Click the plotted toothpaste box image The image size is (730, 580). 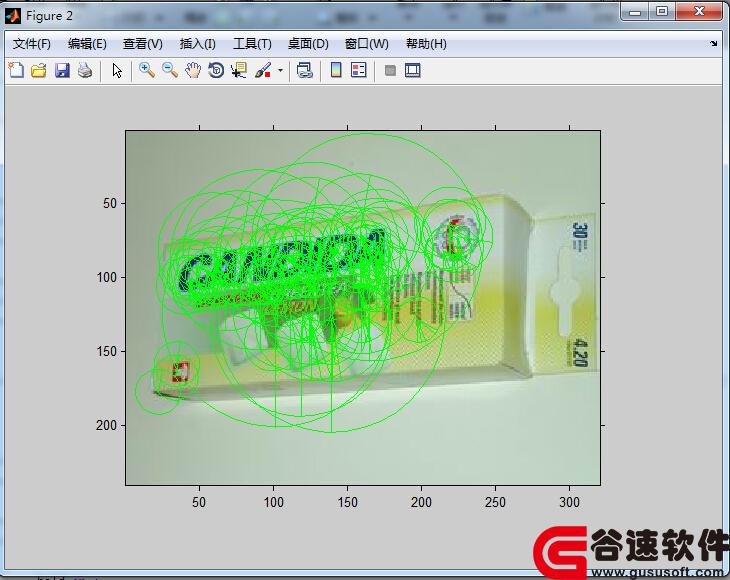click(363, 308)
